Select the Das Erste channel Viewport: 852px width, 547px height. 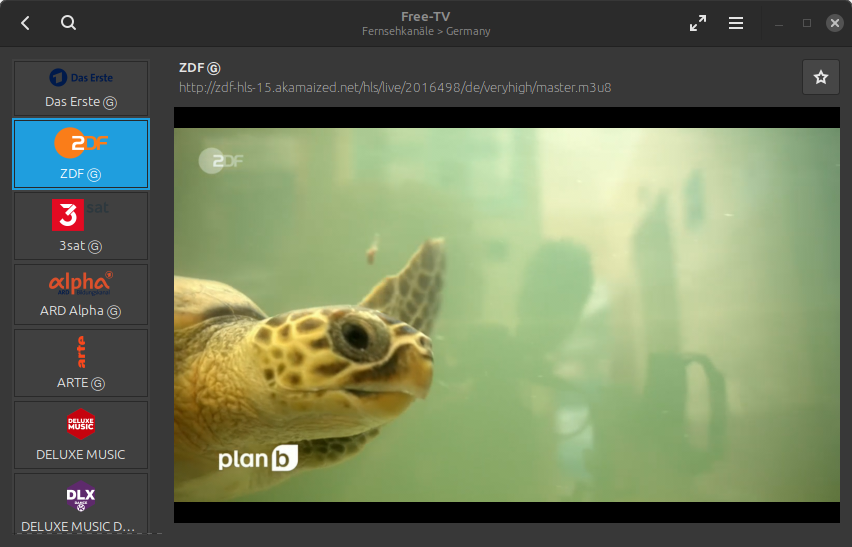point(81,88)
